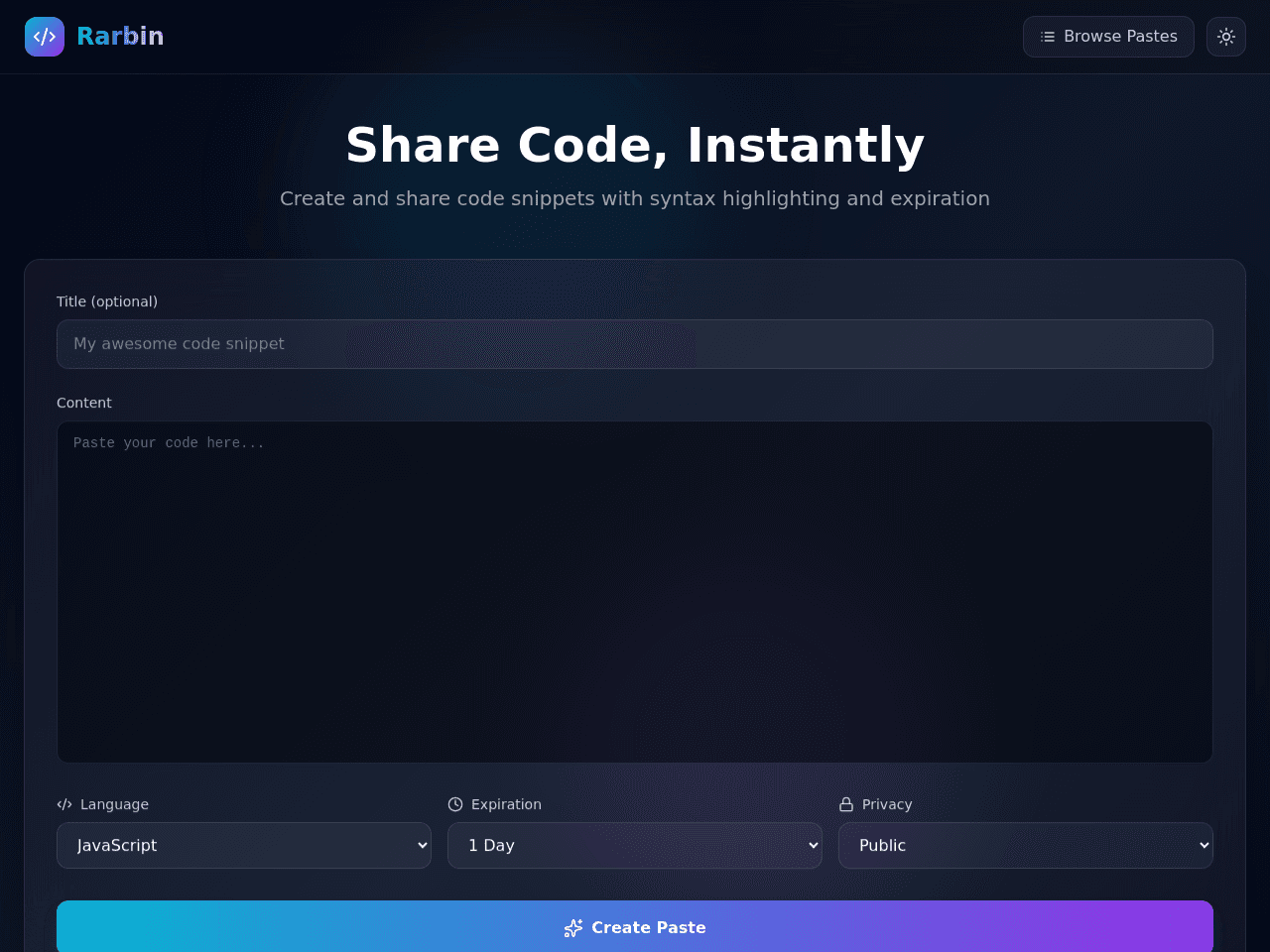Click the 'Title (optional)' label
Image resolution: width=1270 pixels, height=952 pixels.
[107, 301]
